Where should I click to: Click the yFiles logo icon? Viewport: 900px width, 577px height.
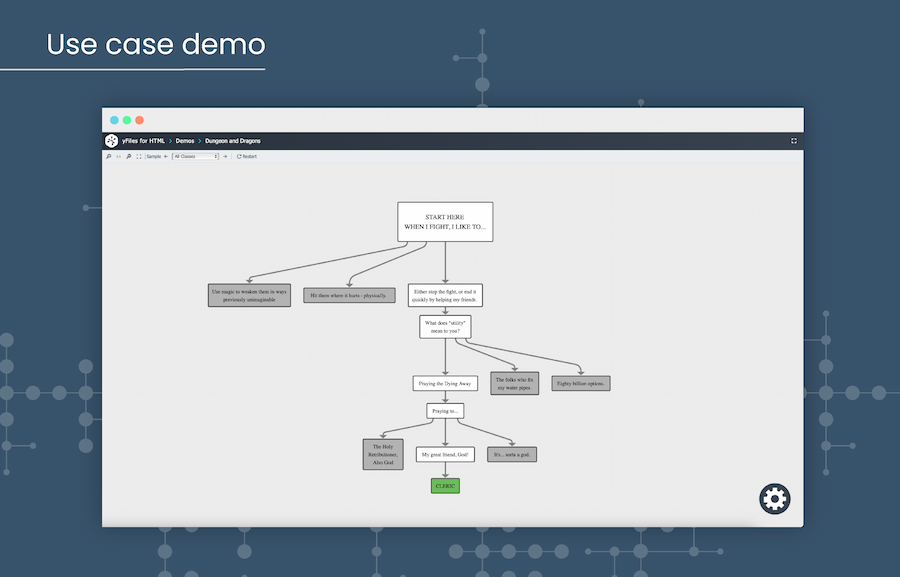click(x=112, y=141)
